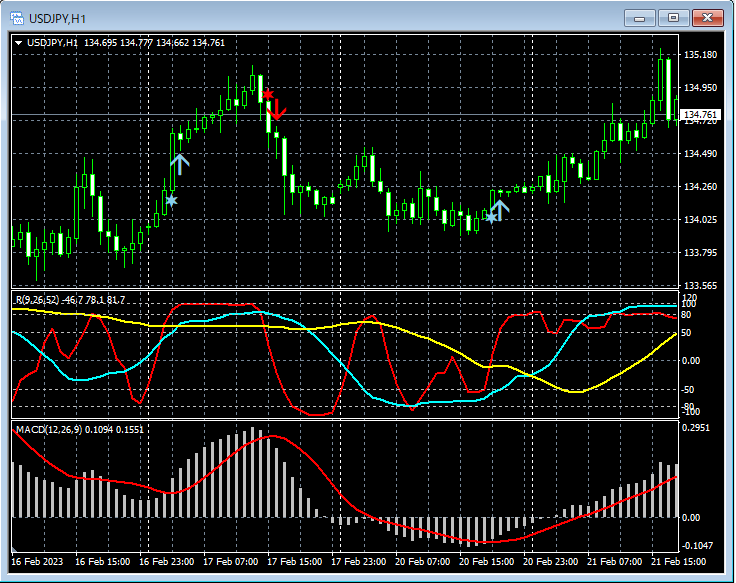Select the blue star marker near 20 Feb 15:00
This screenshot has width=736, height=583.
pyautogui.click(x=491, y=217)
